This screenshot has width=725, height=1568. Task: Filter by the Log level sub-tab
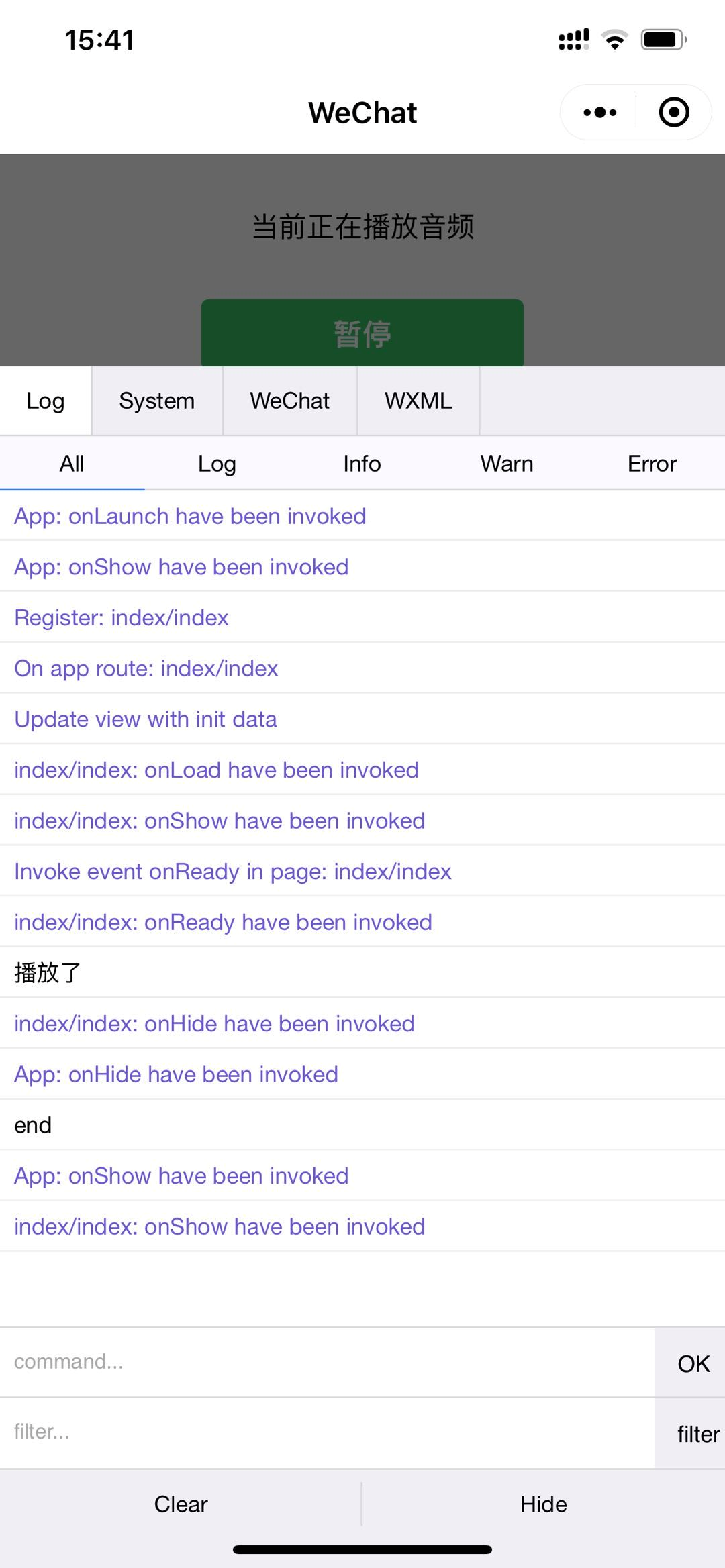pos(217,464)
